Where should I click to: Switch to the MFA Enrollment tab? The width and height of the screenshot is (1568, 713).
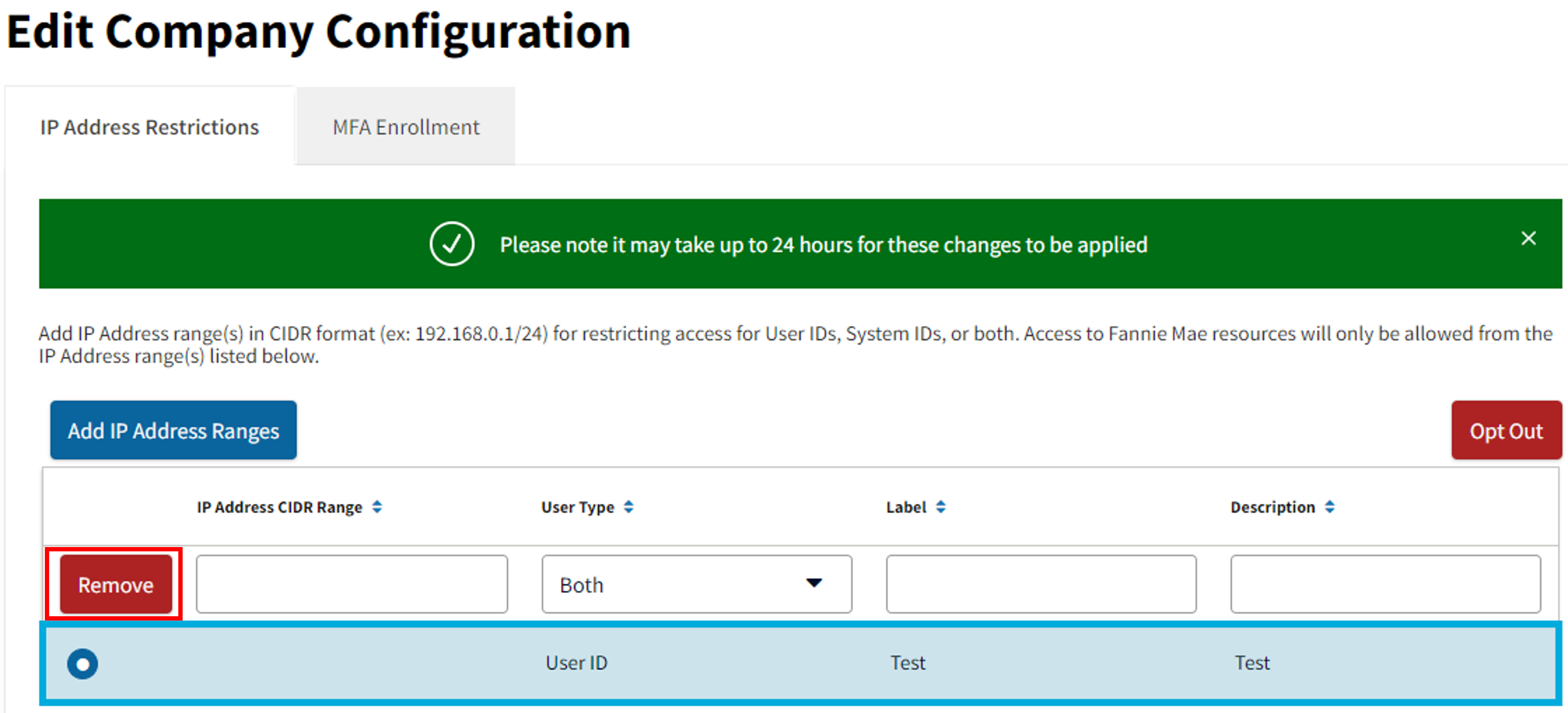pyautogui.click(x=405, y=126)
